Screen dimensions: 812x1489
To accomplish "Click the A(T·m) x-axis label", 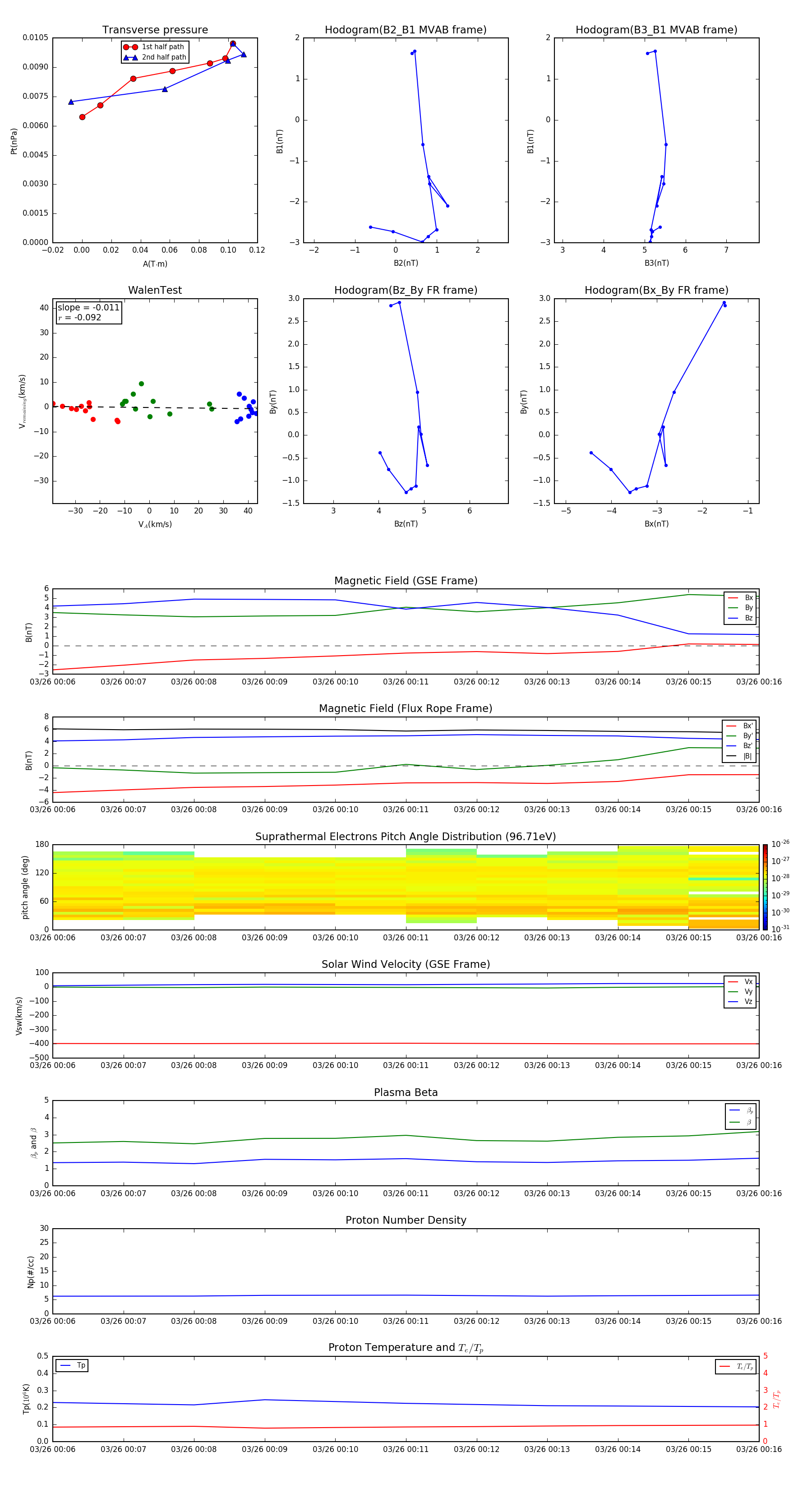I will click(155, 264).
